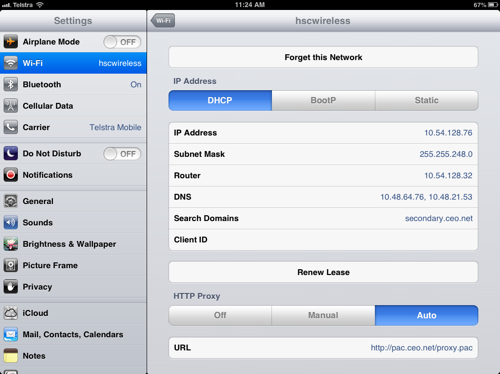
Task: Tap the Airplane Mode airplane icon
Action: (11, 42)
